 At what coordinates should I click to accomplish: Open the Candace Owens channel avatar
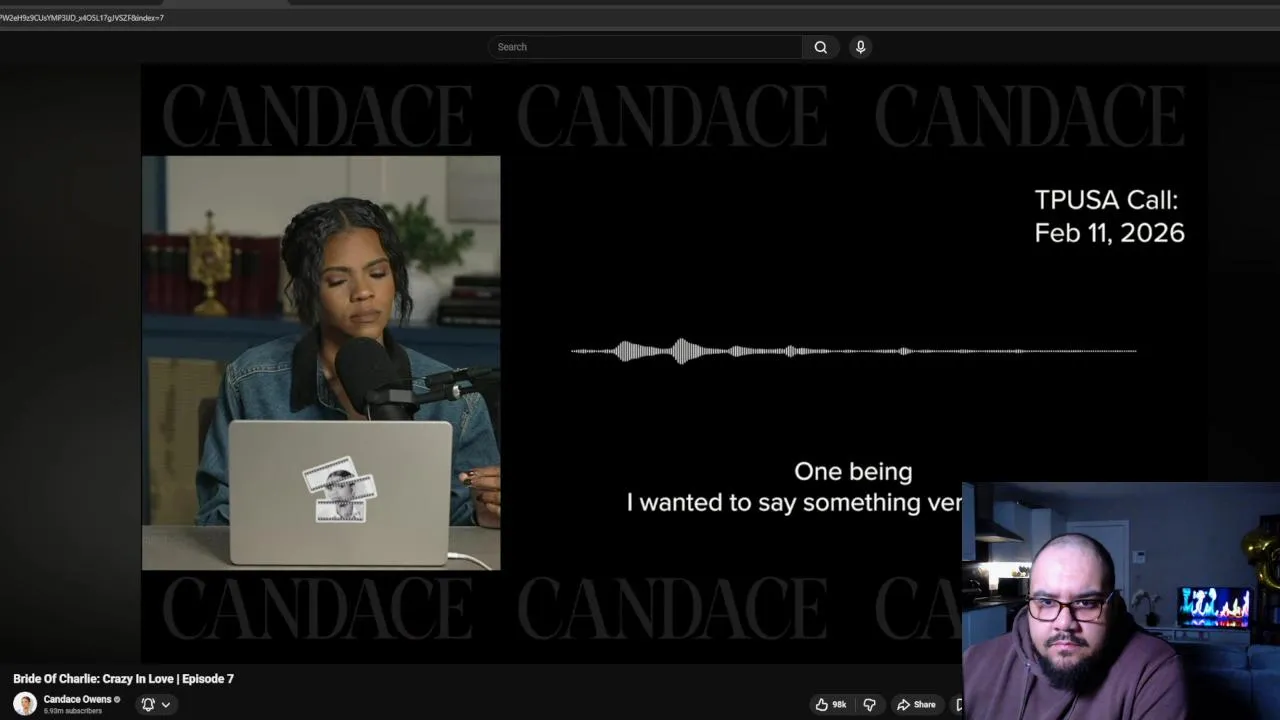pyautogui.click(x=25, y=704)
